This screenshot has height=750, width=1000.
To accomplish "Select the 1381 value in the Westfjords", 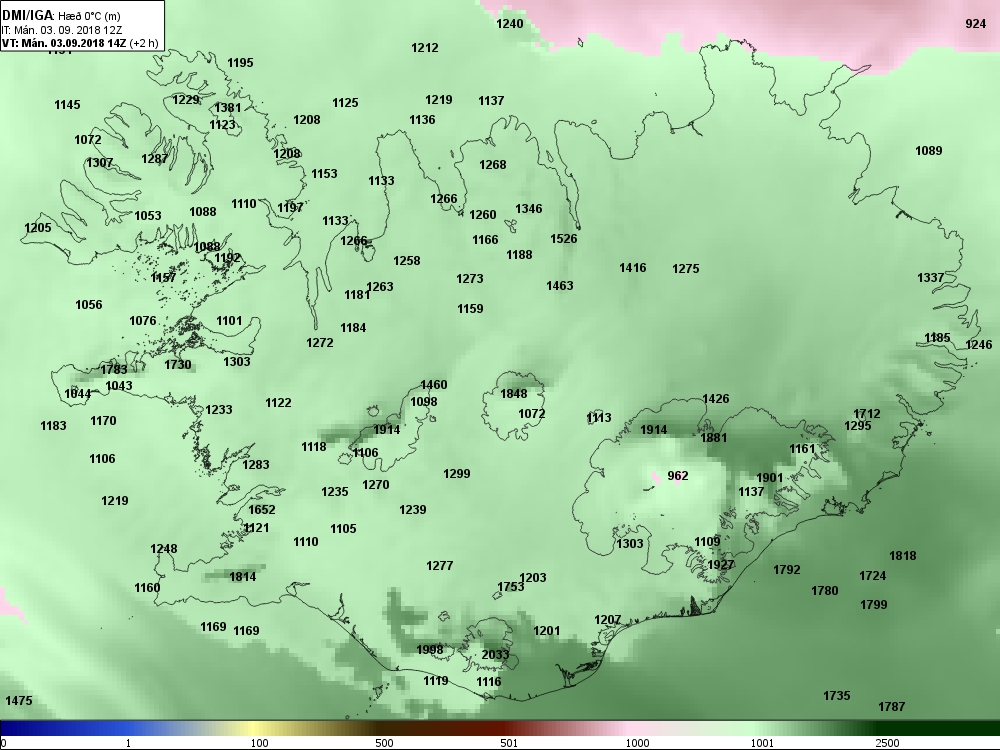I will coord(228,108).
